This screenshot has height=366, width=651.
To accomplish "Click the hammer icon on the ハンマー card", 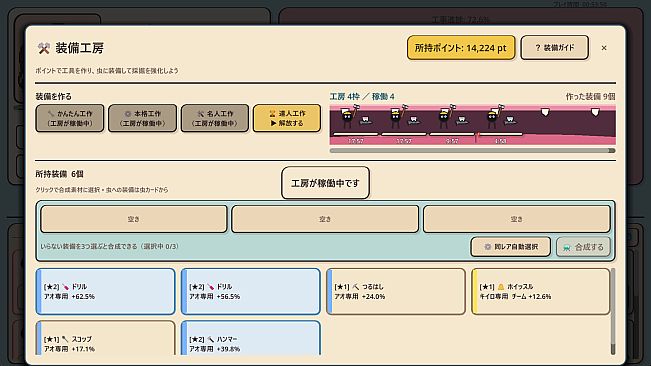I will (x=210, y=339).
